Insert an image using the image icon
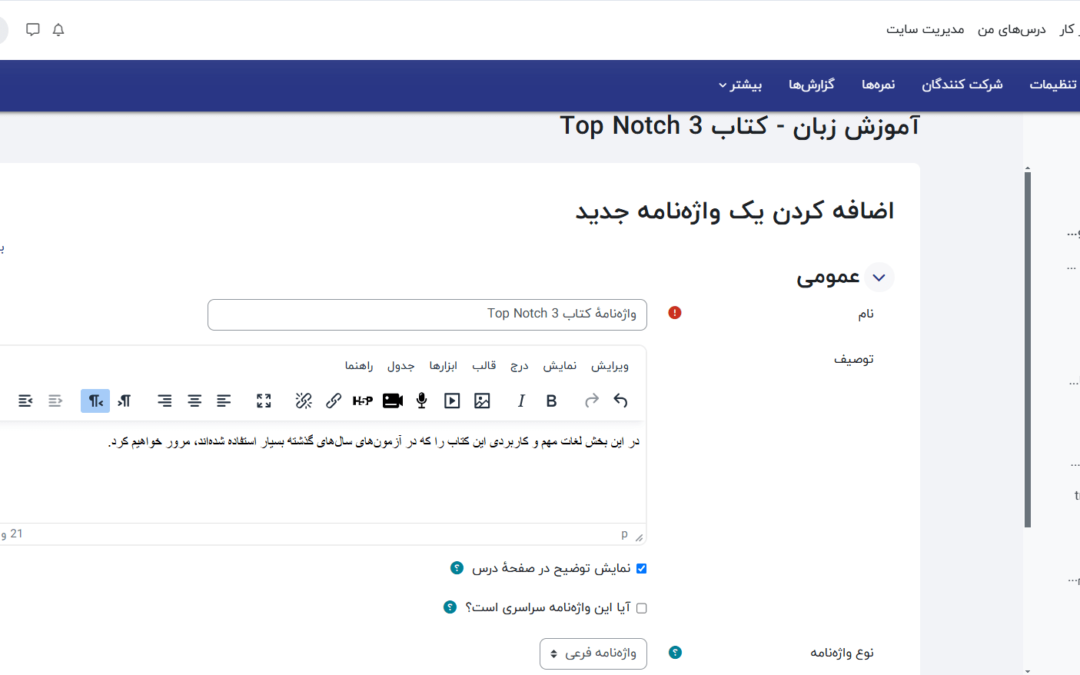 coord(482,401)
